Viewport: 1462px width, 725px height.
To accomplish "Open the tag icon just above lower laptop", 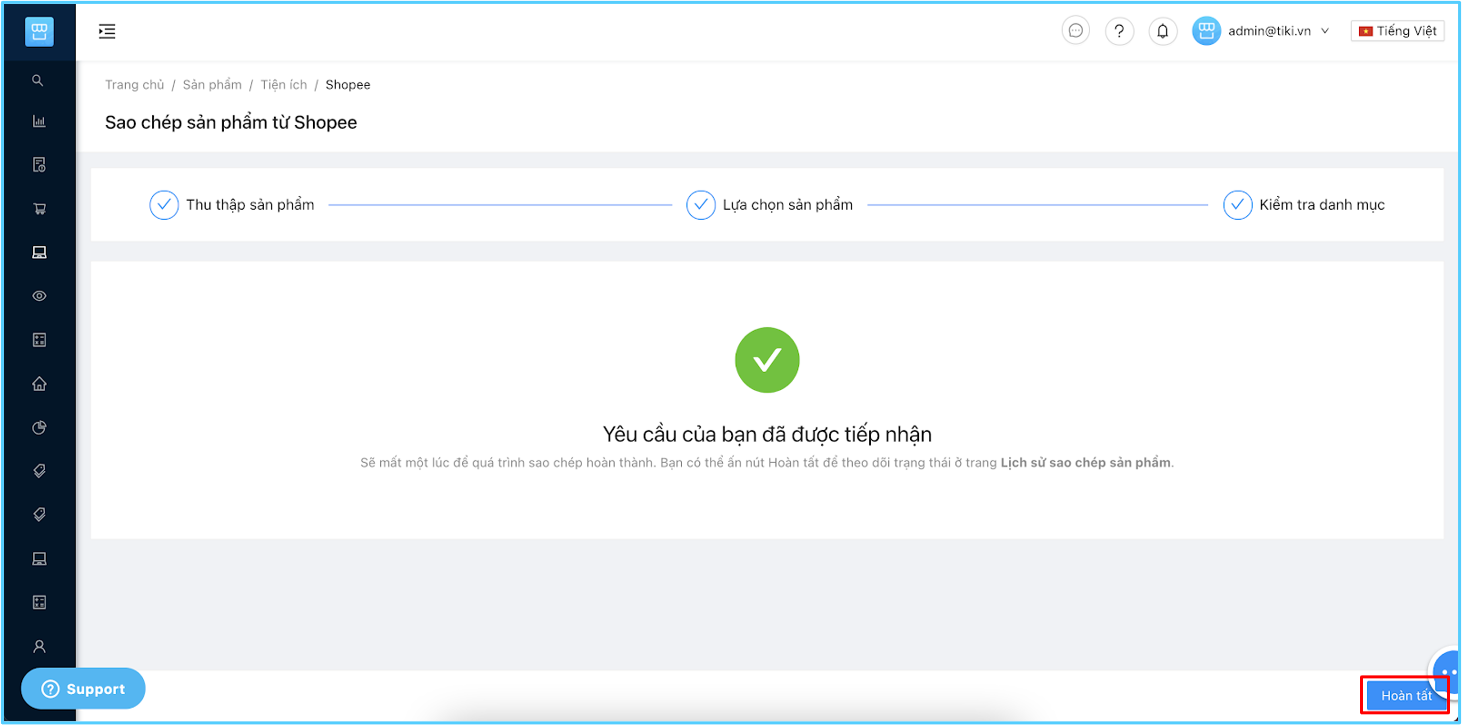I will point(39,515).
